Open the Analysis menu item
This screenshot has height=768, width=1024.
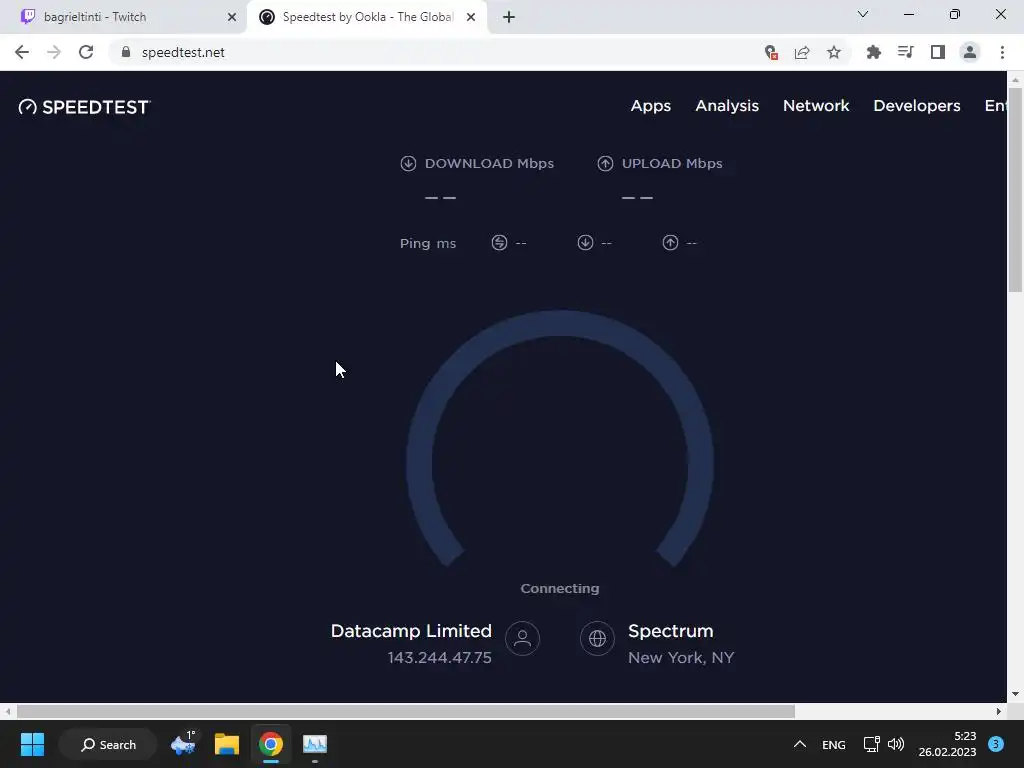(727, 106)
